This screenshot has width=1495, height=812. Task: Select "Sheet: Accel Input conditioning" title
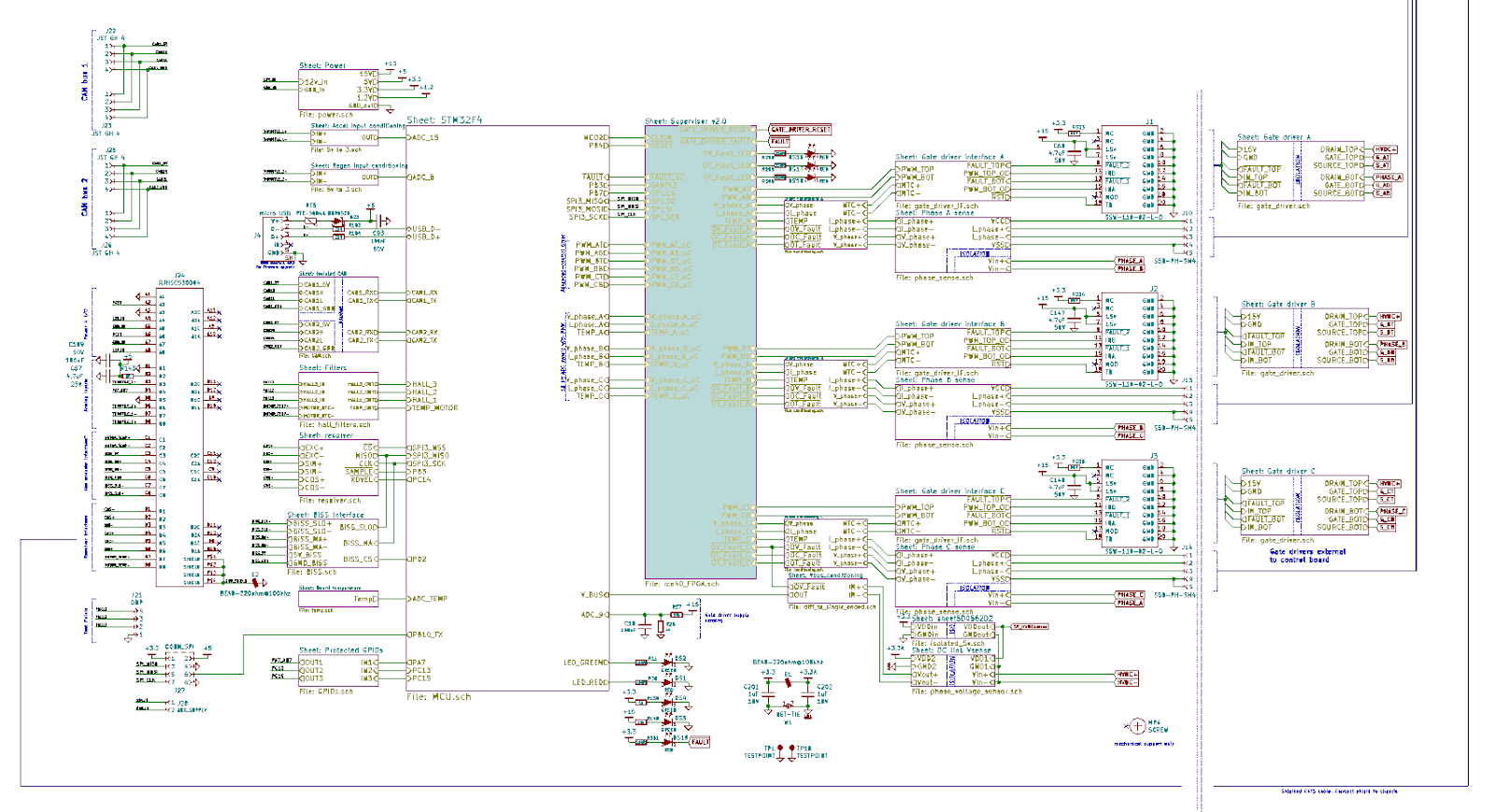point(358,125)
